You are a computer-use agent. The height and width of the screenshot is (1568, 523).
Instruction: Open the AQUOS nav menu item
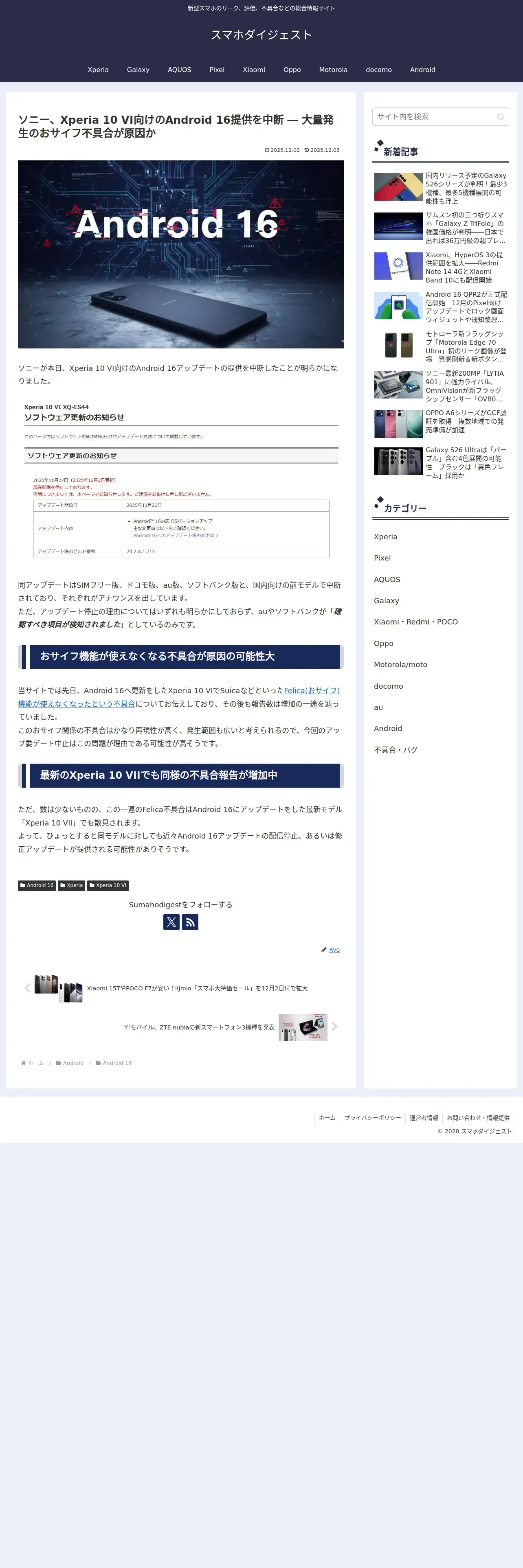(180, 70)
